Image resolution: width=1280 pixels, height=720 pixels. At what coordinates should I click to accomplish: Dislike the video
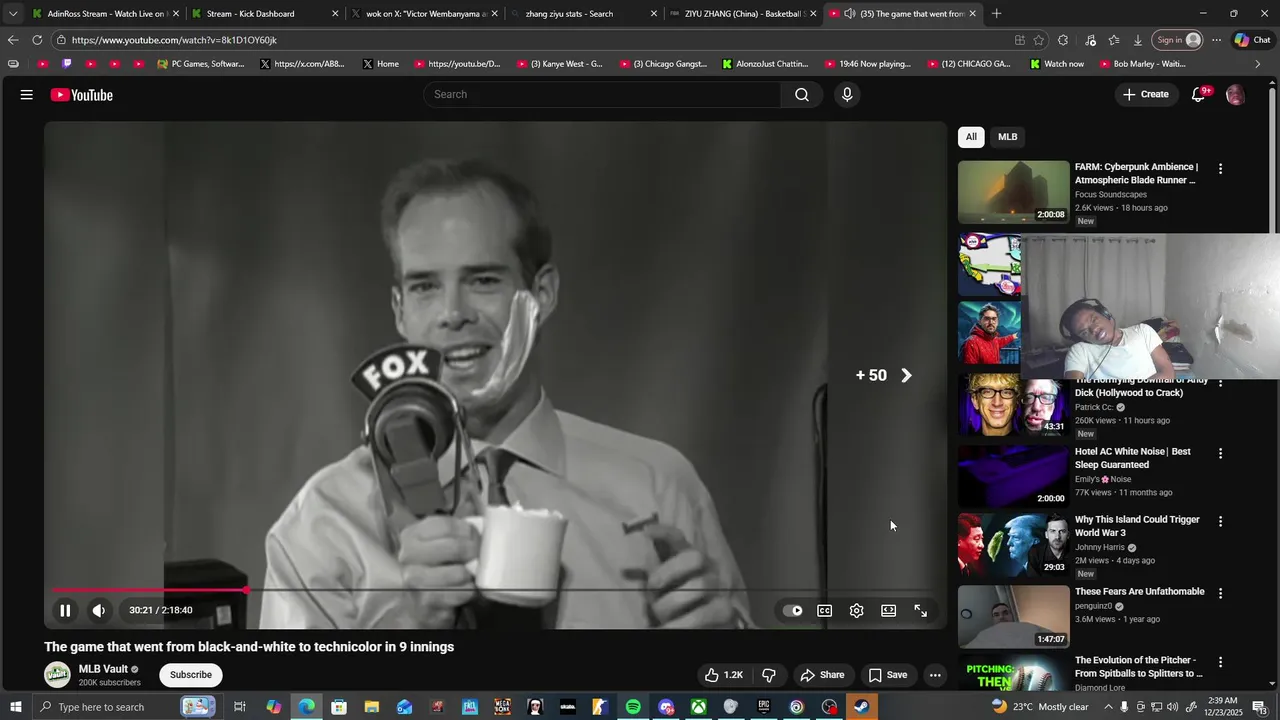coord(769,675)
